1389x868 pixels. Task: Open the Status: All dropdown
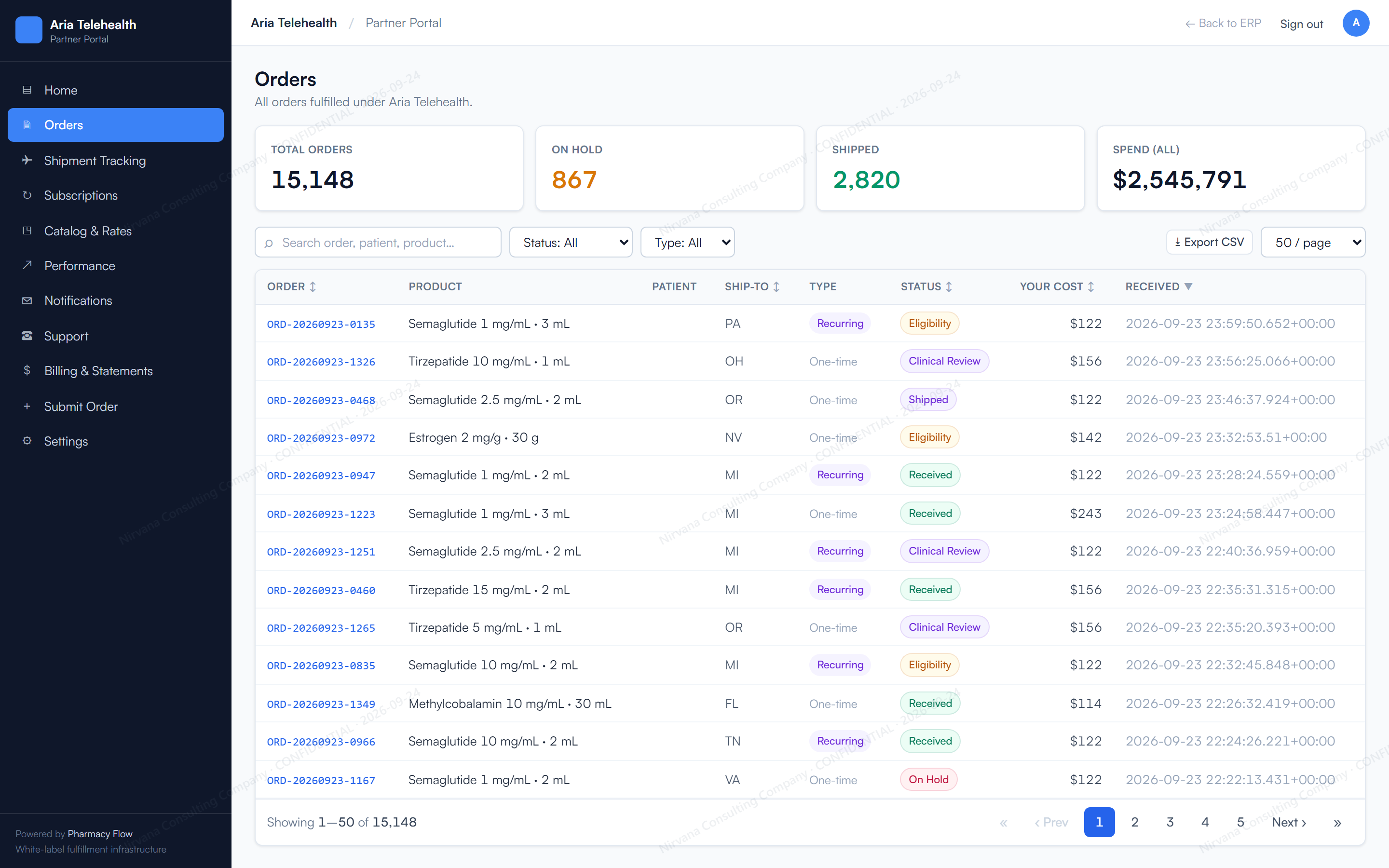pos(571,242)
